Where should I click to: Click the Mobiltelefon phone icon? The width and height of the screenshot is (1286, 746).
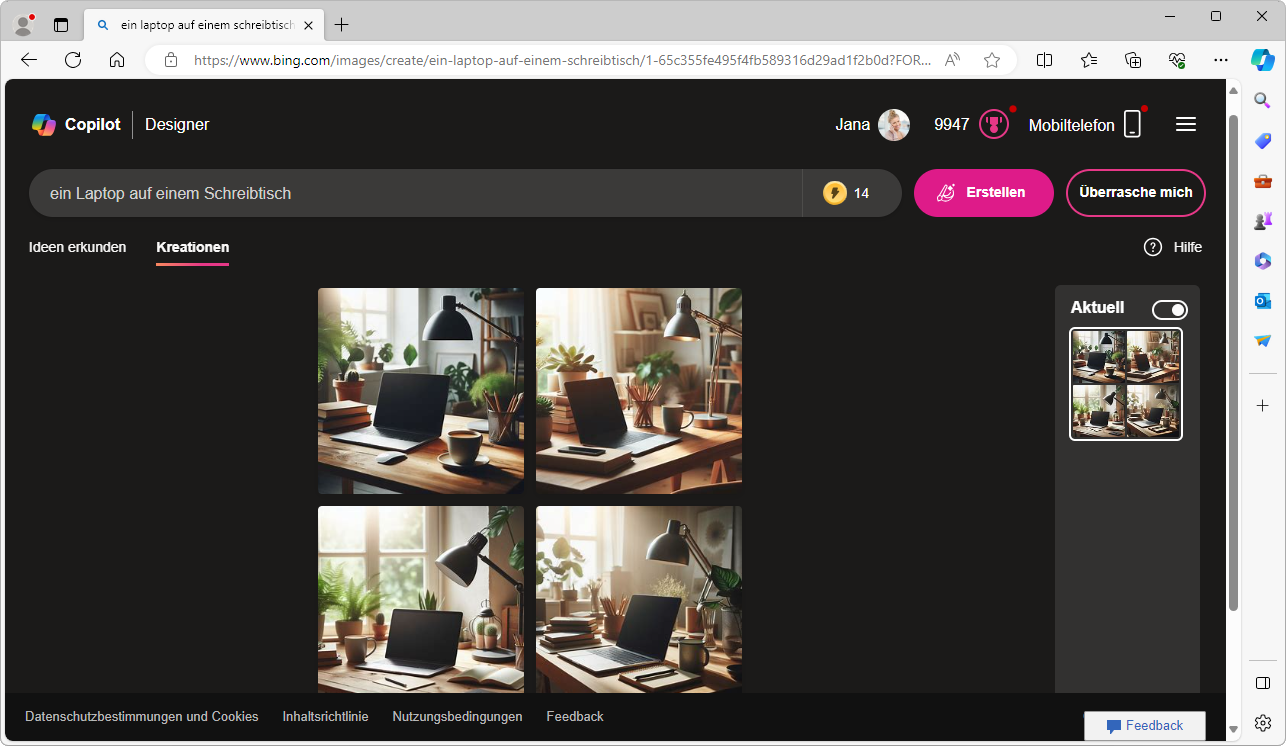(x=1132, y=125)
